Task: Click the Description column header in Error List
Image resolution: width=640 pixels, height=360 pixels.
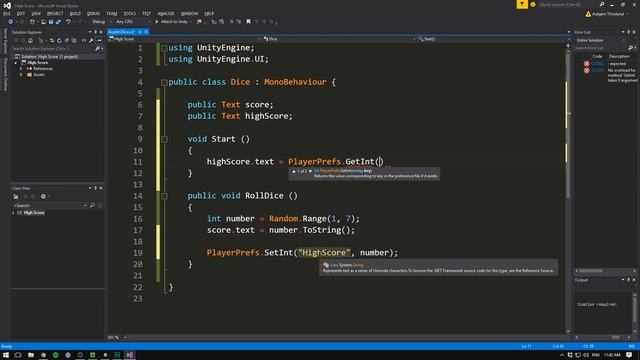Action: pyautogui.click(x=619, y=56)
